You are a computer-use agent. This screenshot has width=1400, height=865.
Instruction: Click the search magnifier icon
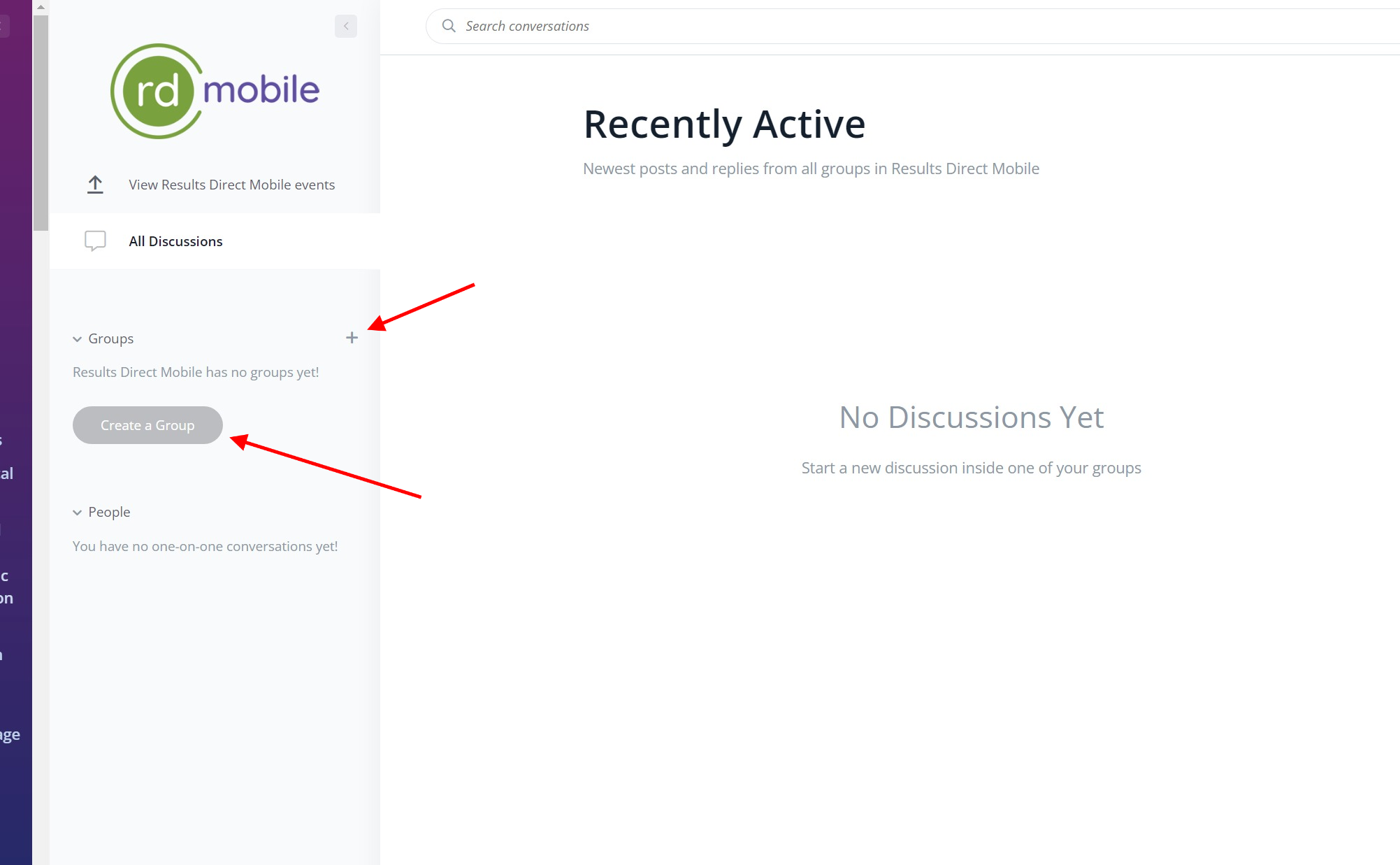tap(449, 26)
